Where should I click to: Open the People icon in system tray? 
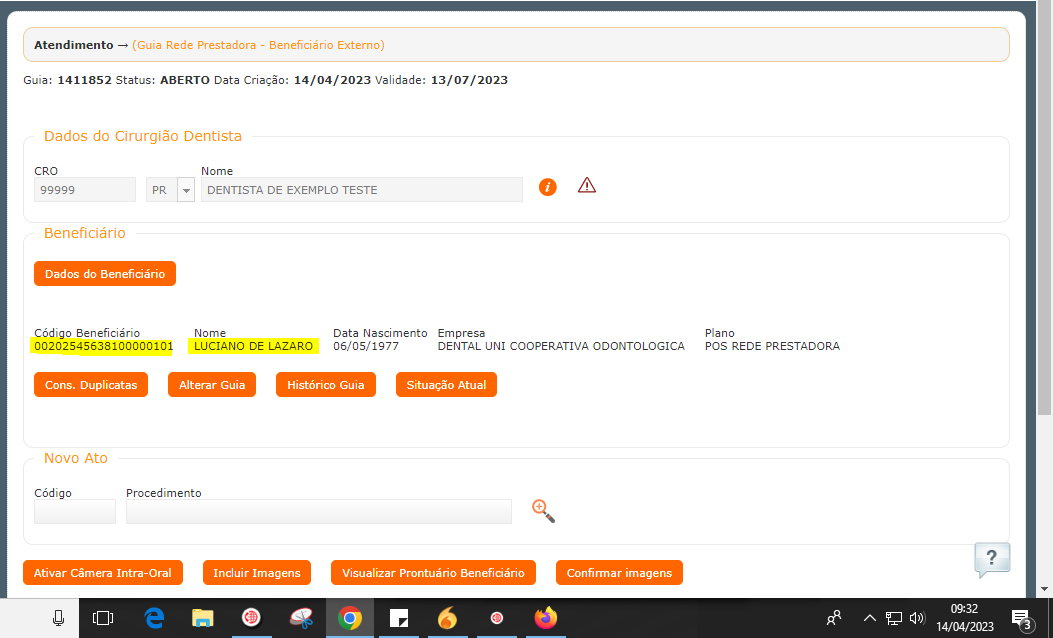click(834, 618)
